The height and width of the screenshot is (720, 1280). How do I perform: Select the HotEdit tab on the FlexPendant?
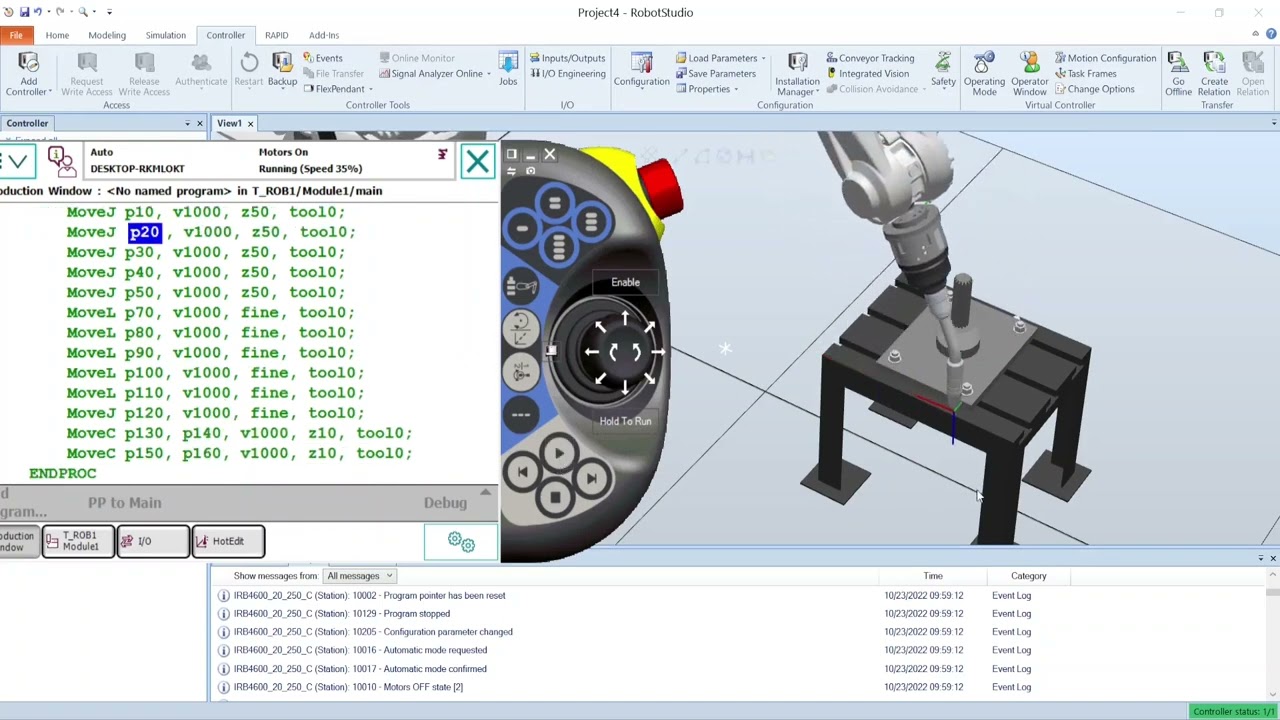229,541
